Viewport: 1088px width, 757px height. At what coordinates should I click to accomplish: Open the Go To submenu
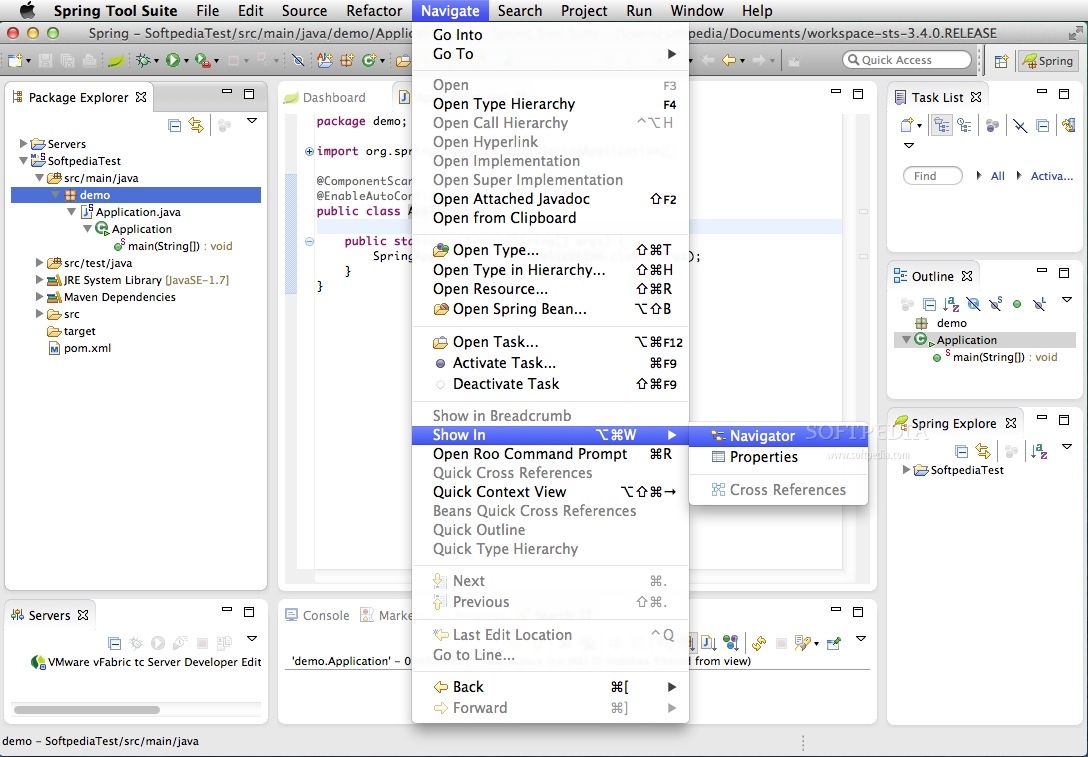point(550,54)
